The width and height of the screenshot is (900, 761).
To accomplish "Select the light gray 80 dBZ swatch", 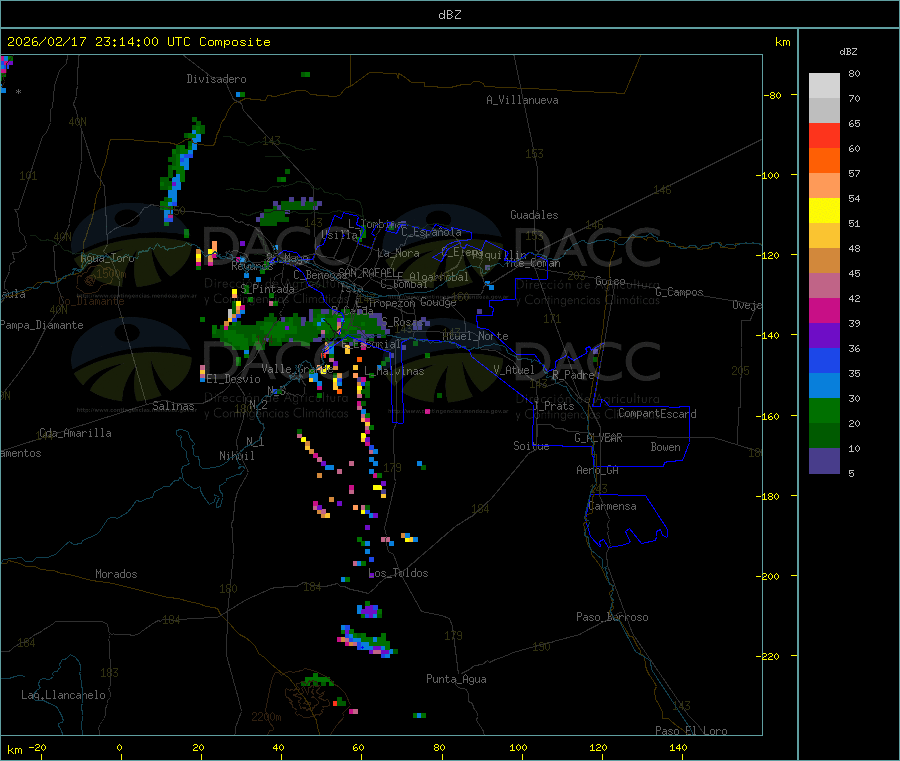I will point(824,86).
